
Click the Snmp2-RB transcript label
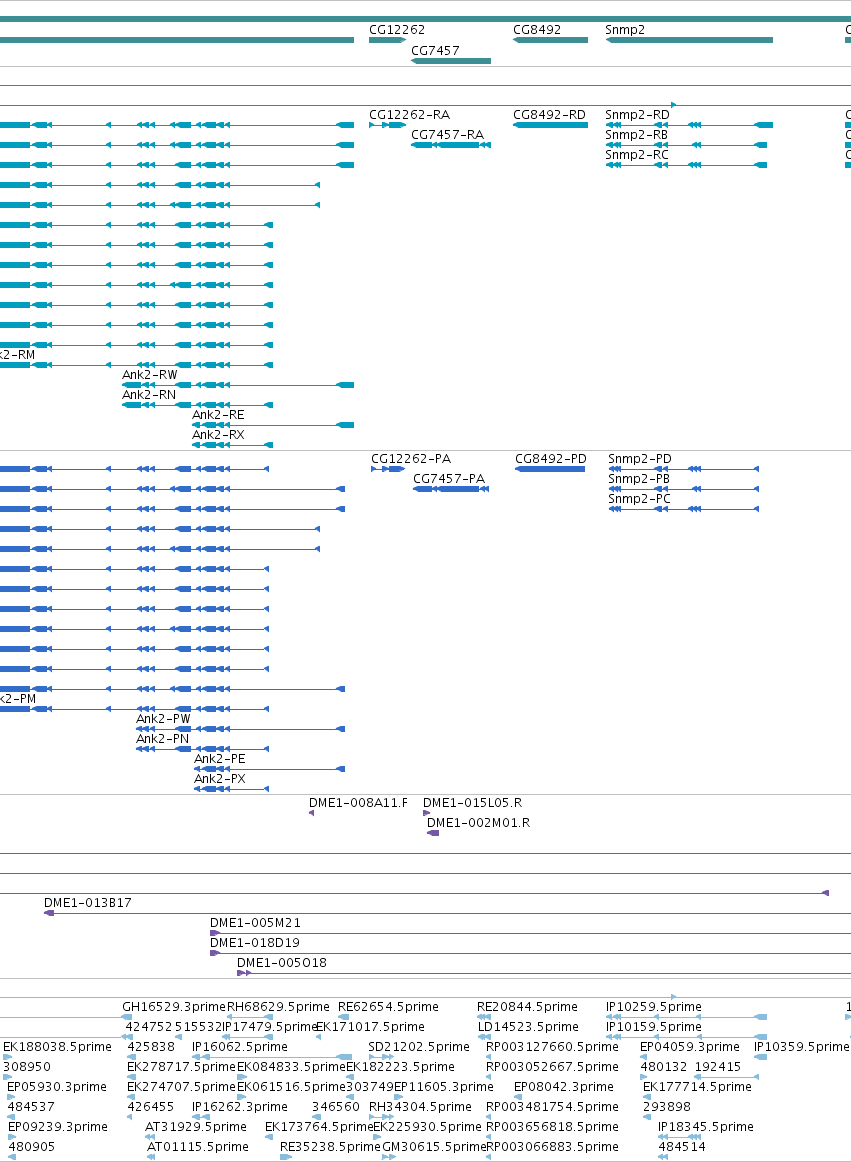[636, 135]
